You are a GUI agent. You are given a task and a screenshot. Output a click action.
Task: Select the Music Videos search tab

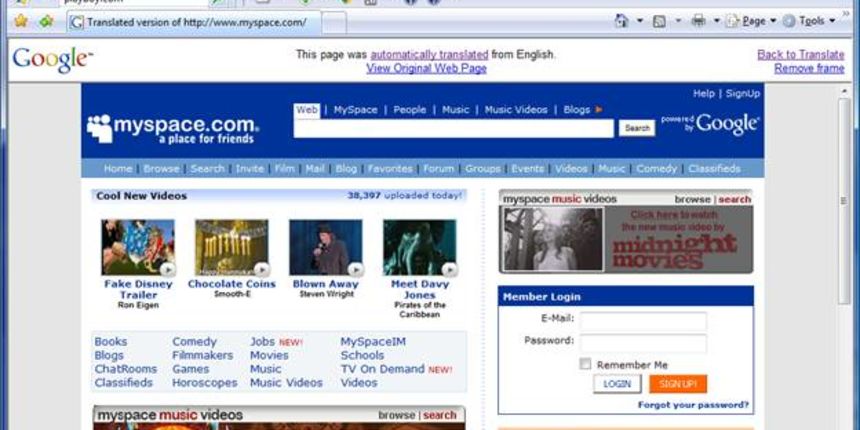click(516, 110)
